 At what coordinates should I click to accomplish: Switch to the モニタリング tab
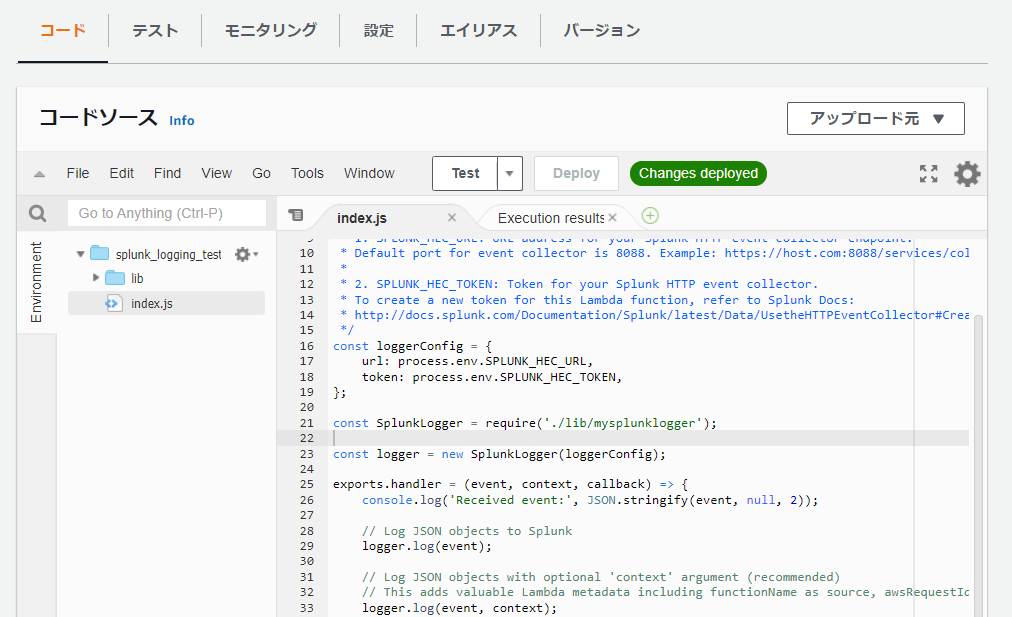(x=270, y=30)
